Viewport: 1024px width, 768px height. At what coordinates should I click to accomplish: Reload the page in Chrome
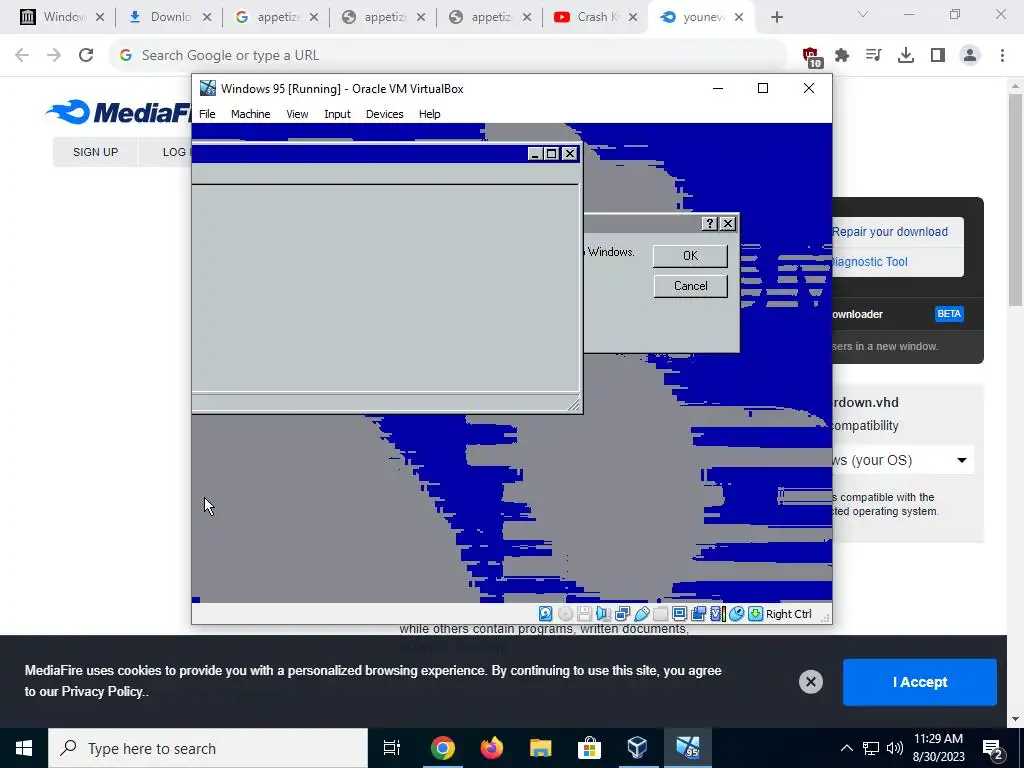click(86, 56)
